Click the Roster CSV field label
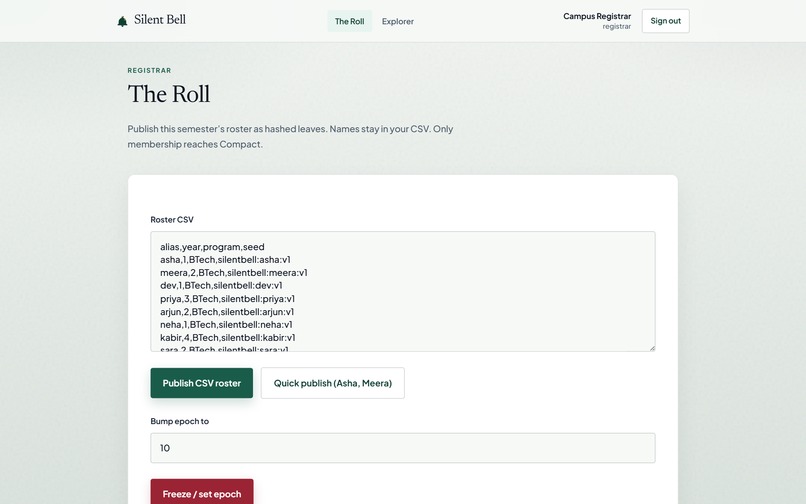 172,220
